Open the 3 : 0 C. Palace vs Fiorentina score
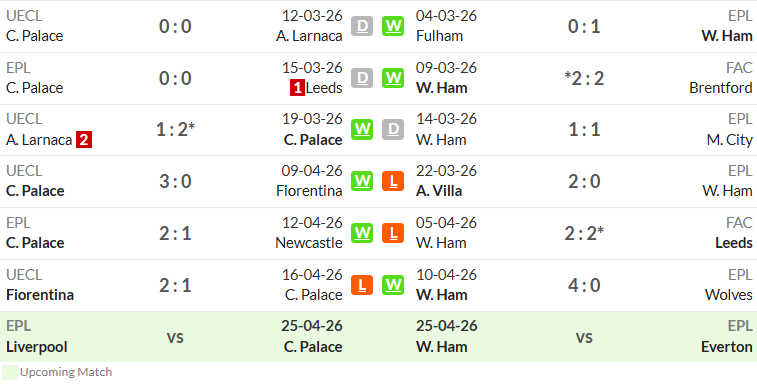Image resolution: width=757 pixels, height=387 pixels. click(x=175, y=181)
